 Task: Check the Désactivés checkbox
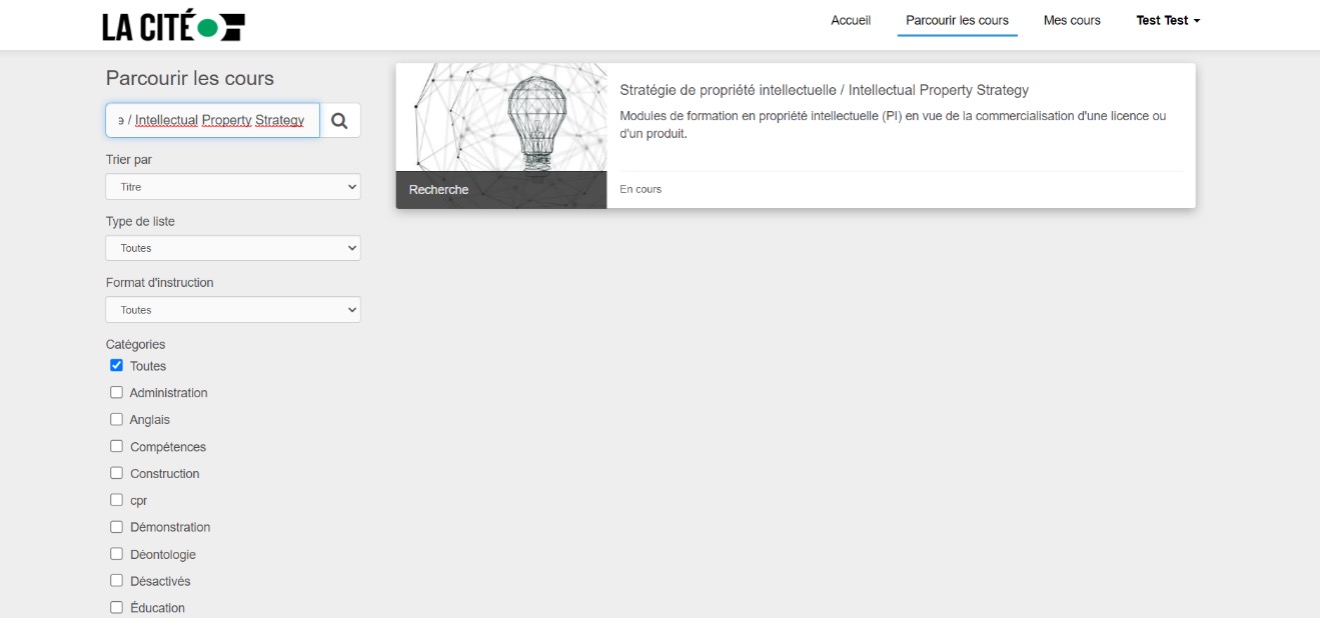[x=116, y=581]
